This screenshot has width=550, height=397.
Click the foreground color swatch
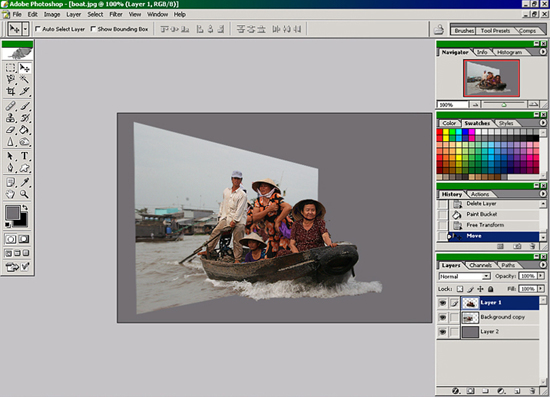tap(12, 213)
